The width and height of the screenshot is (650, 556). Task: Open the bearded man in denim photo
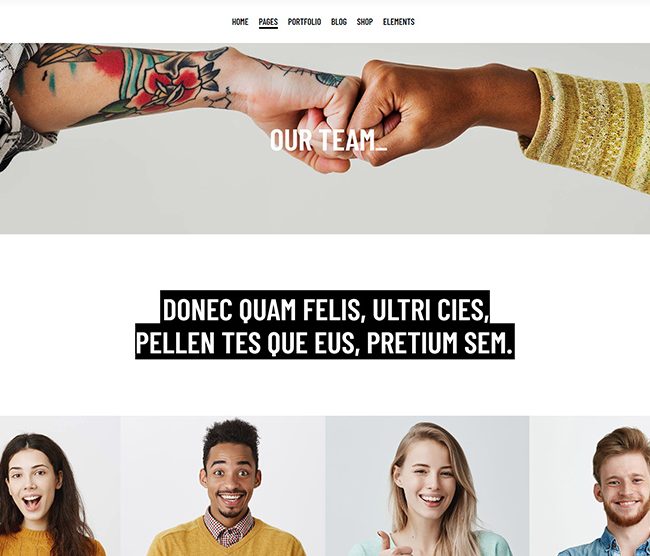pyautogui.click(x=589, y=486)
